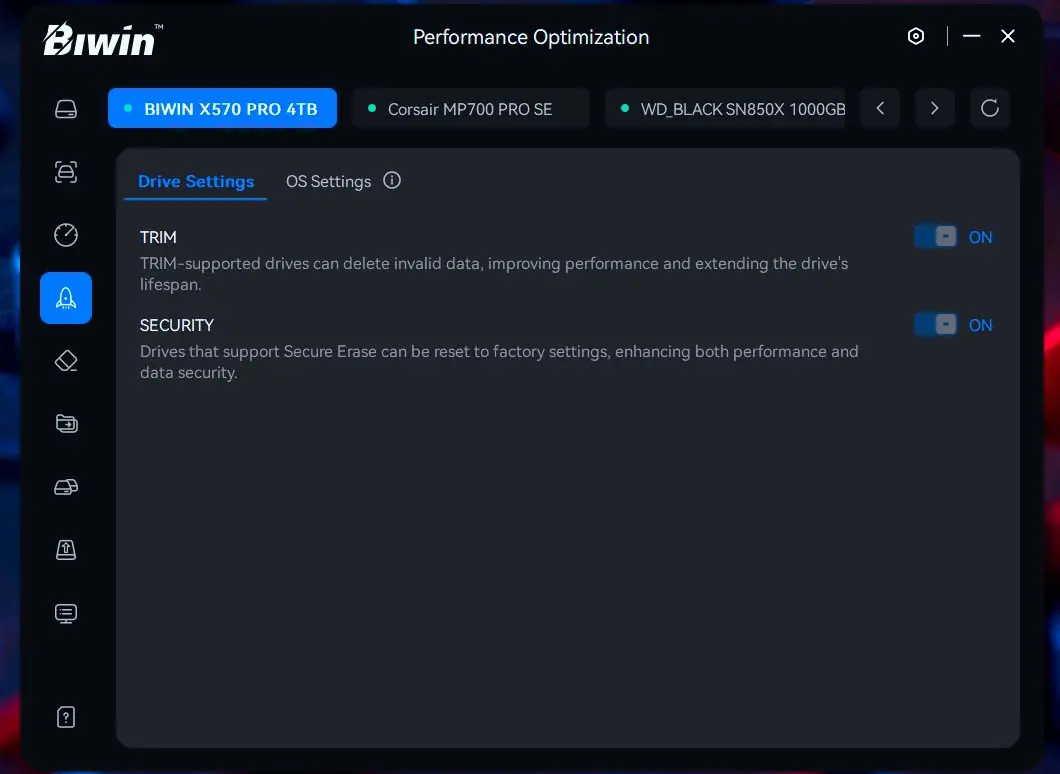Screen dimensions: 1060x774
Task: Select the BIWIN X570 PRO 4TB drive
Action: tap(222, 109)
